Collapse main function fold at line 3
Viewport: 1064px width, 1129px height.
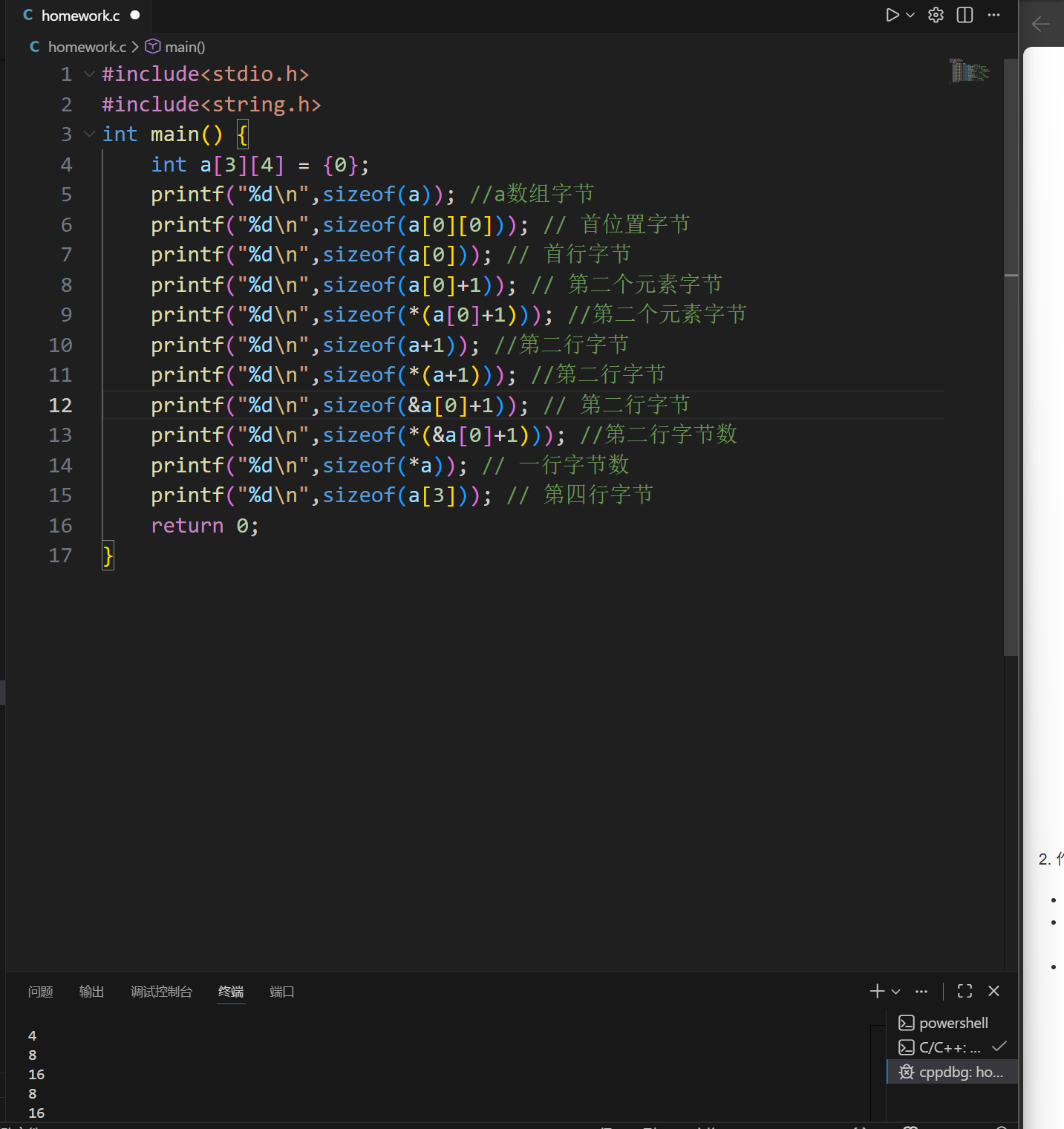click(89, 134)
